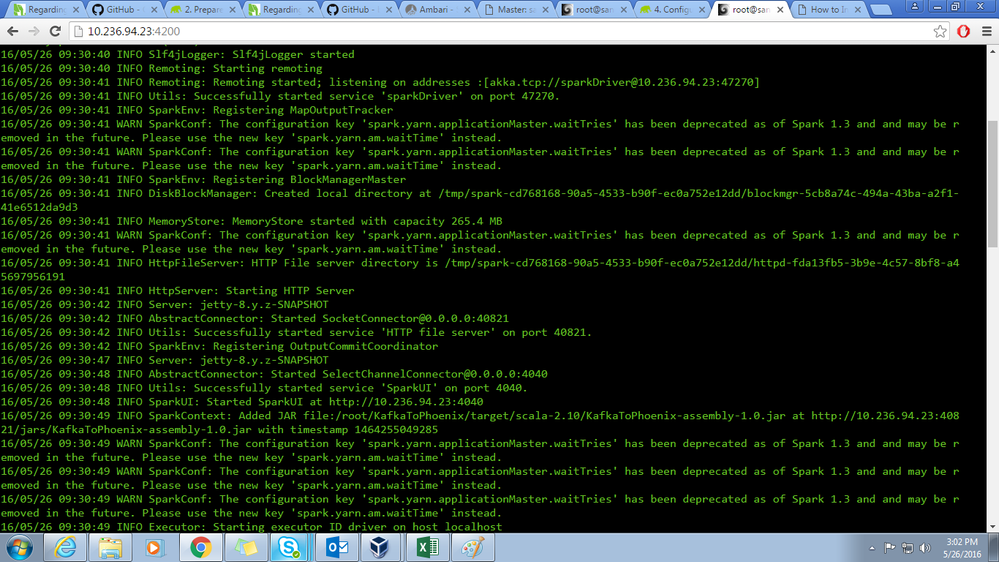Click the Chrome user profile button
Image resolution: width=999 pixels, height=562 pixels.
tap(914, 6)
